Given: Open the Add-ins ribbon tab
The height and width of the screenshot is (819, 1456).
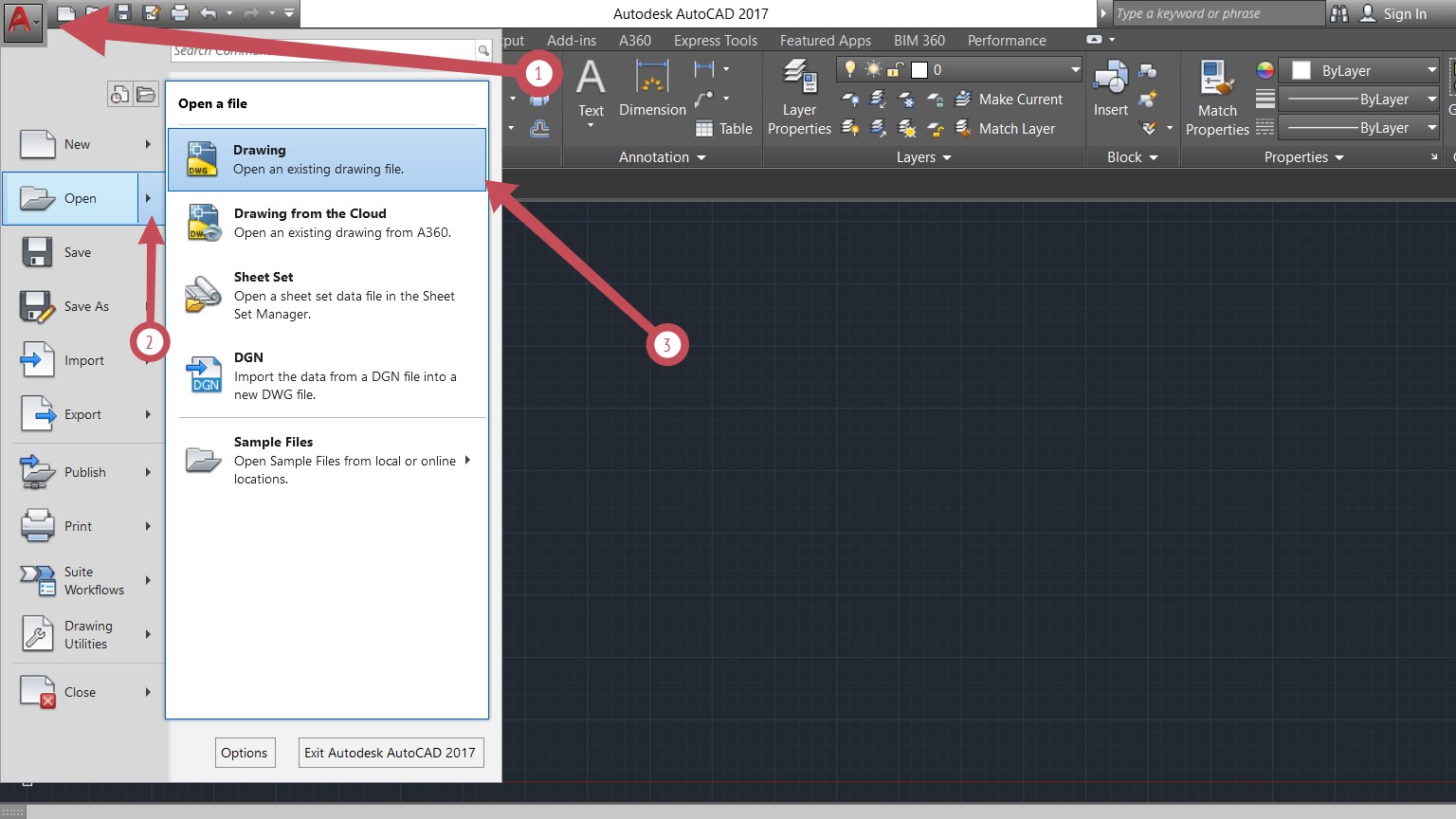Looking at the screenshot, I should pyautogui.click(x=572, y=41).
